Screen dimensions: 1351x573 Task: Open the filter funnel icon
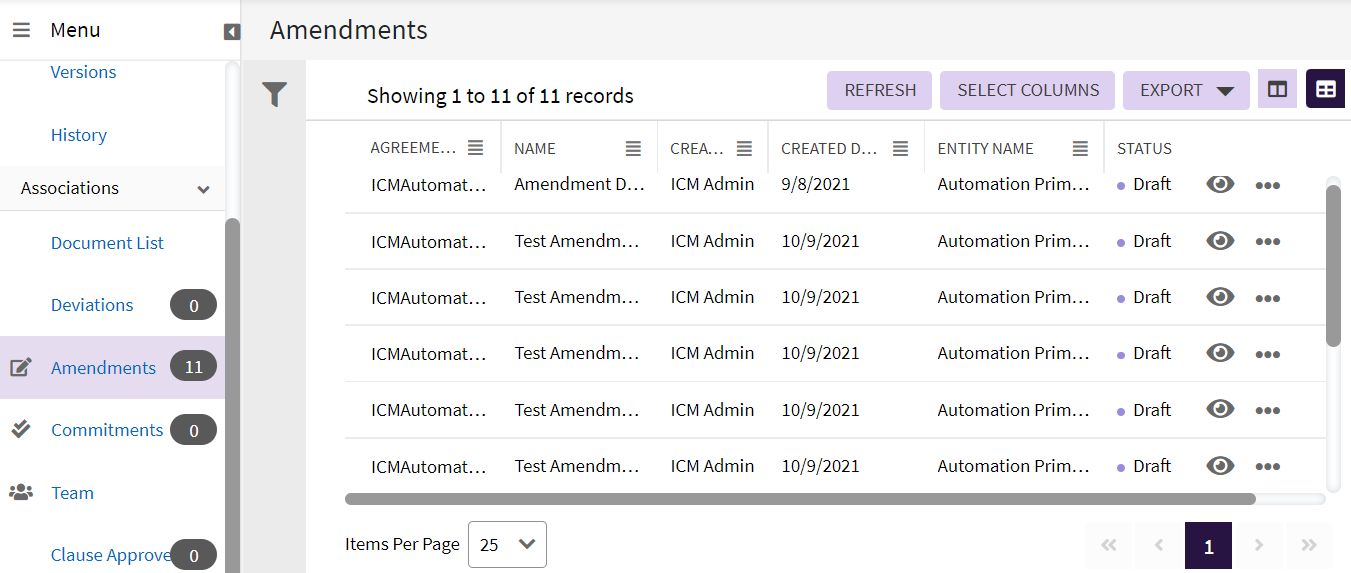pos(275,95)
